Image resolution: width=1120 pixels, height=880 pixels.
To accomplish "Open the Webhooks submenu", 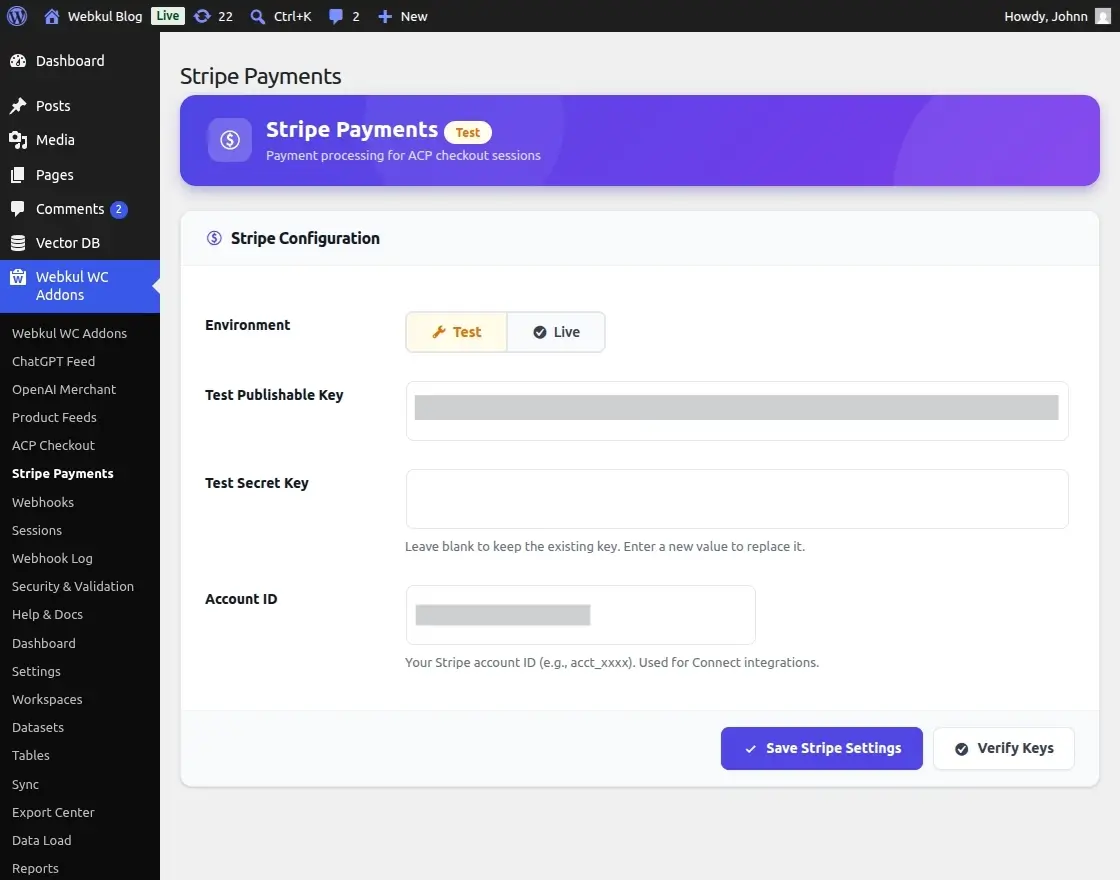I will pyautogui.click(x=43, y=502).
